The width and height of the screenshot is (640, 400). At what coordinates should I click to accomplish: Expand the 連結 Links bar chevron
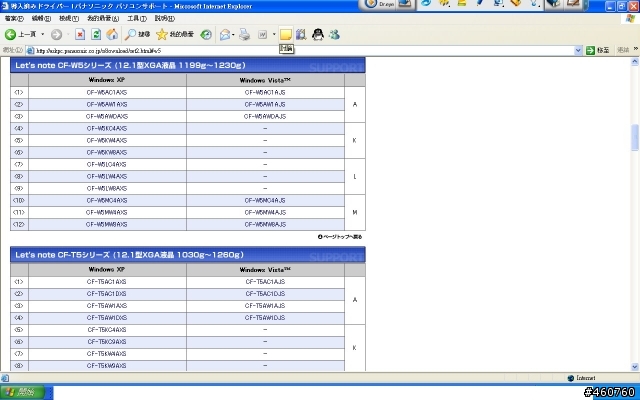tap(636, 49)
